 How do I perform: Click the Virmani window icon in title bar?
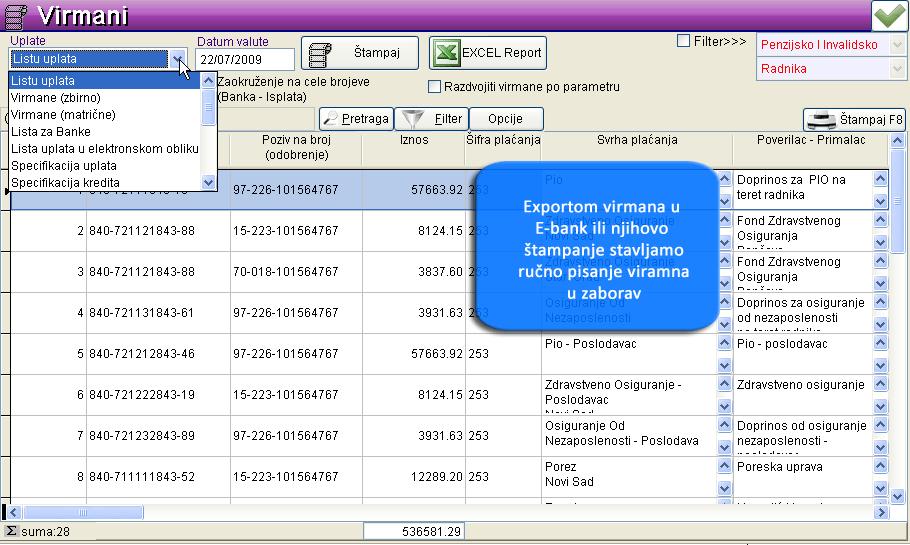(x=16, y=16)
